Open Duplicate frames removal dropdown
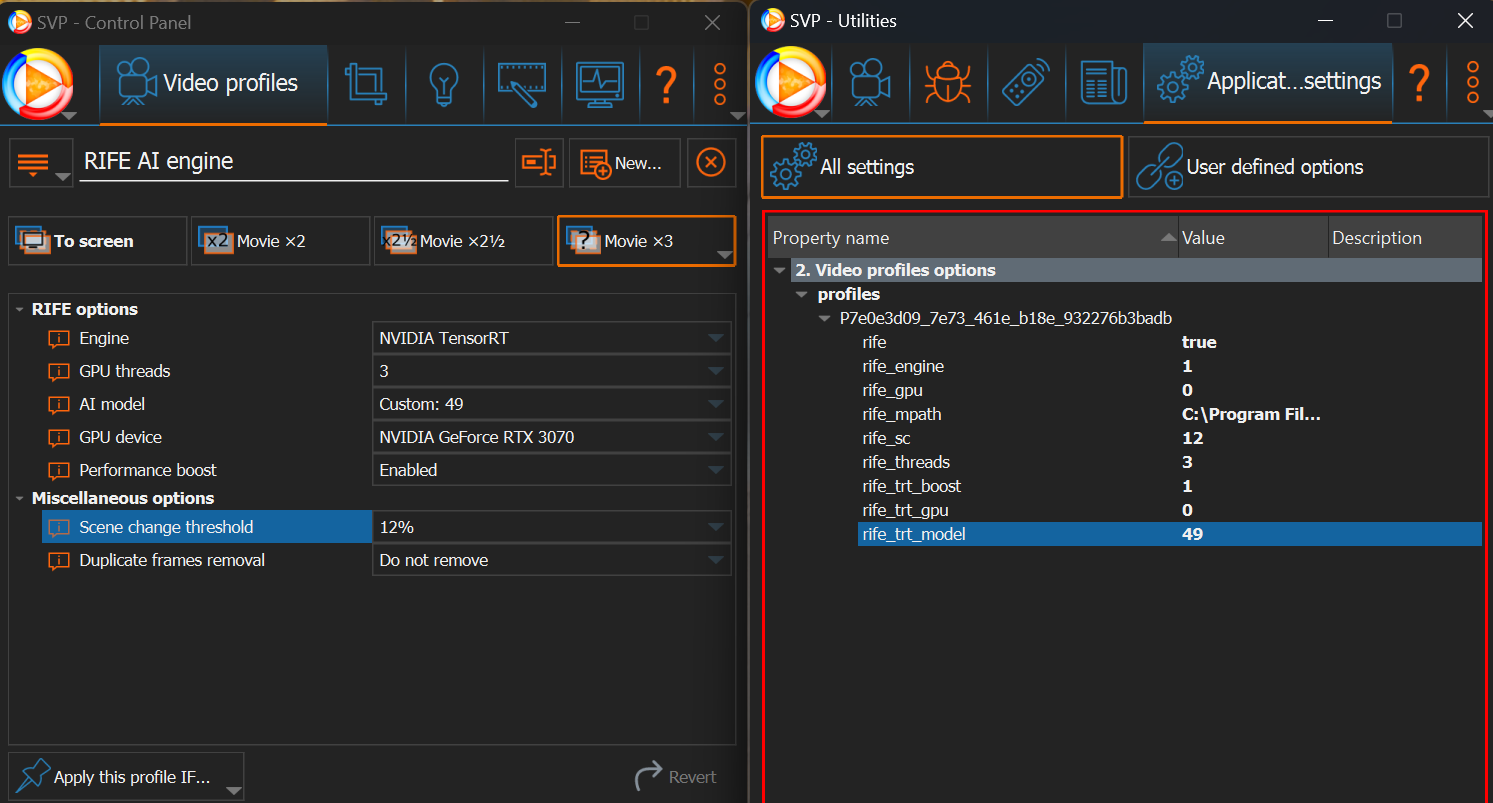Image resolution: width=1493 pixels, height=803 pixels. click(x=550, y=561)
